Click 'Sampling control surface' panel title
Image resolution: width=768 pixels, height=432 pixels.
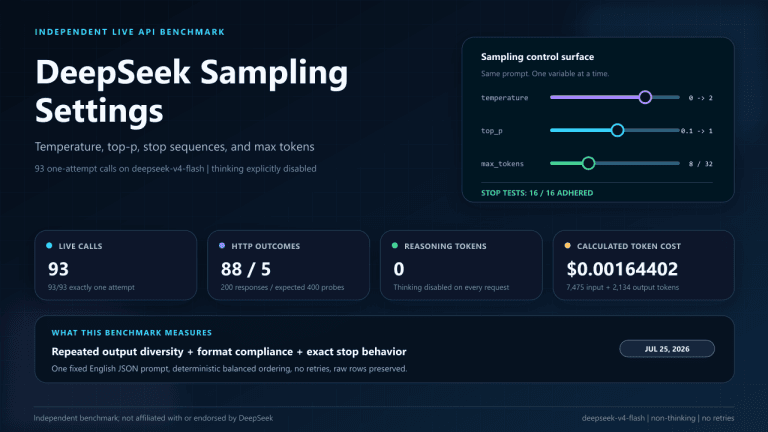click(537, 57)
